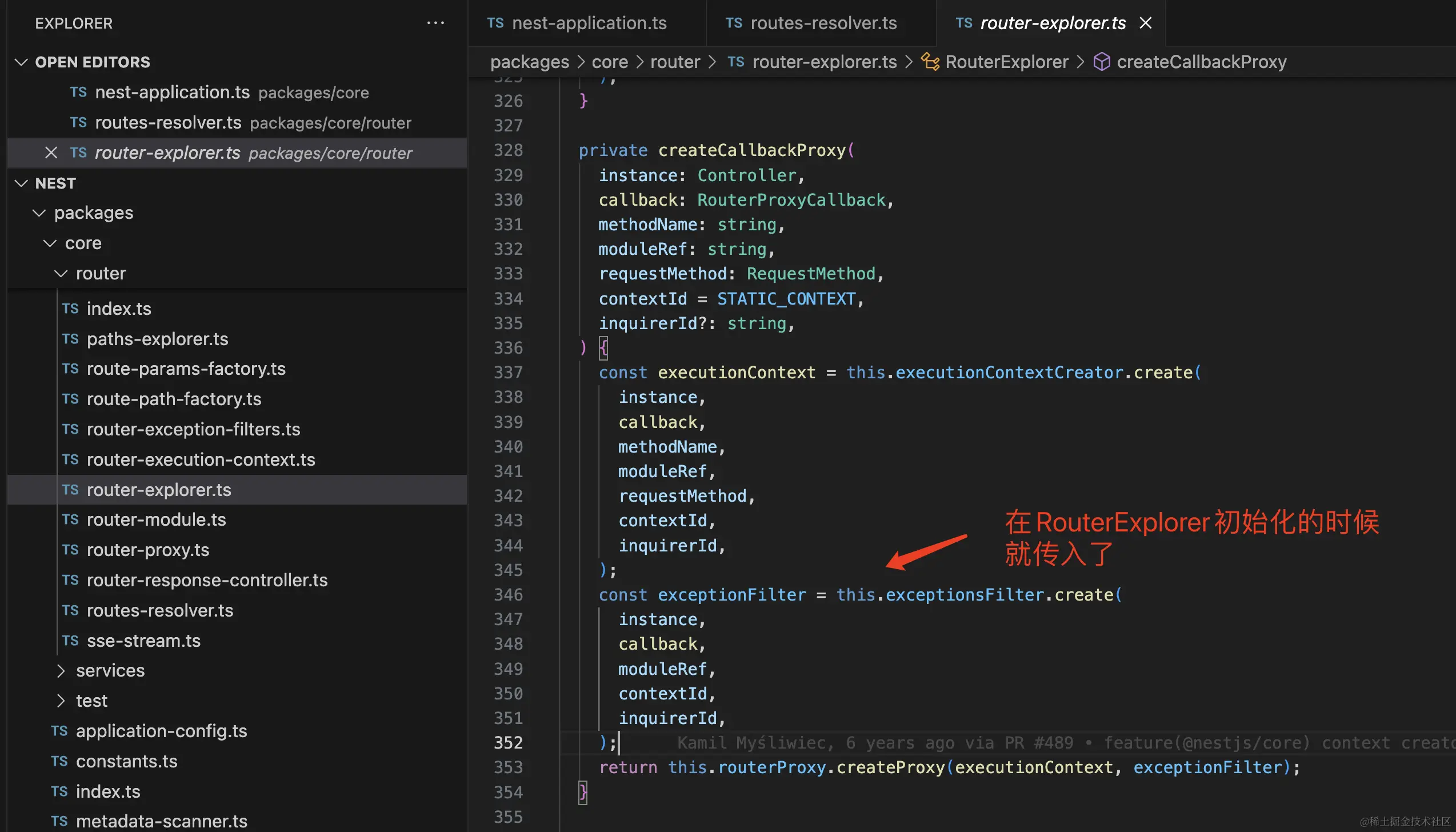Click TS icon beside sse-stream.ts
This screenshot has height=832, width=1456.
(70, 641)
